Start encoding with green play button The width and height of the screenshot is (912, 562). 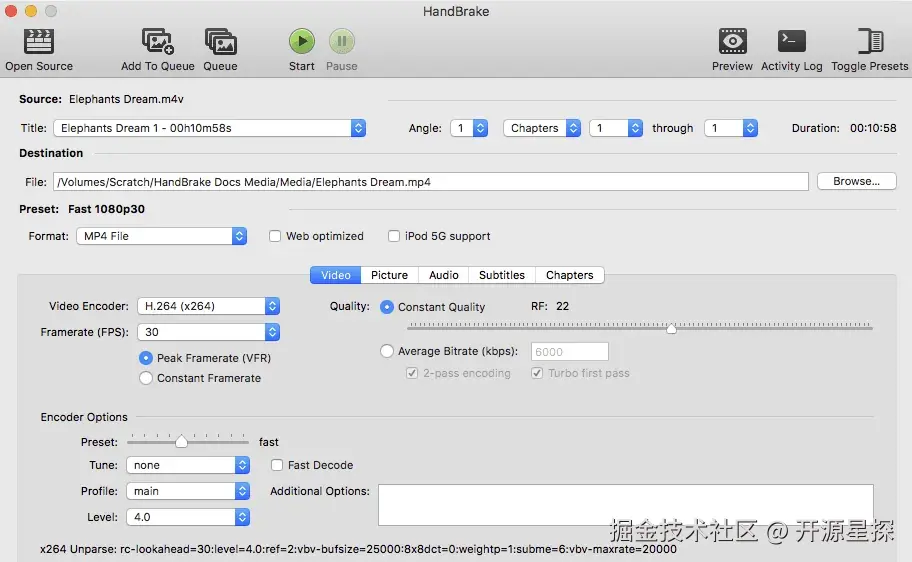tap(302, 41)
